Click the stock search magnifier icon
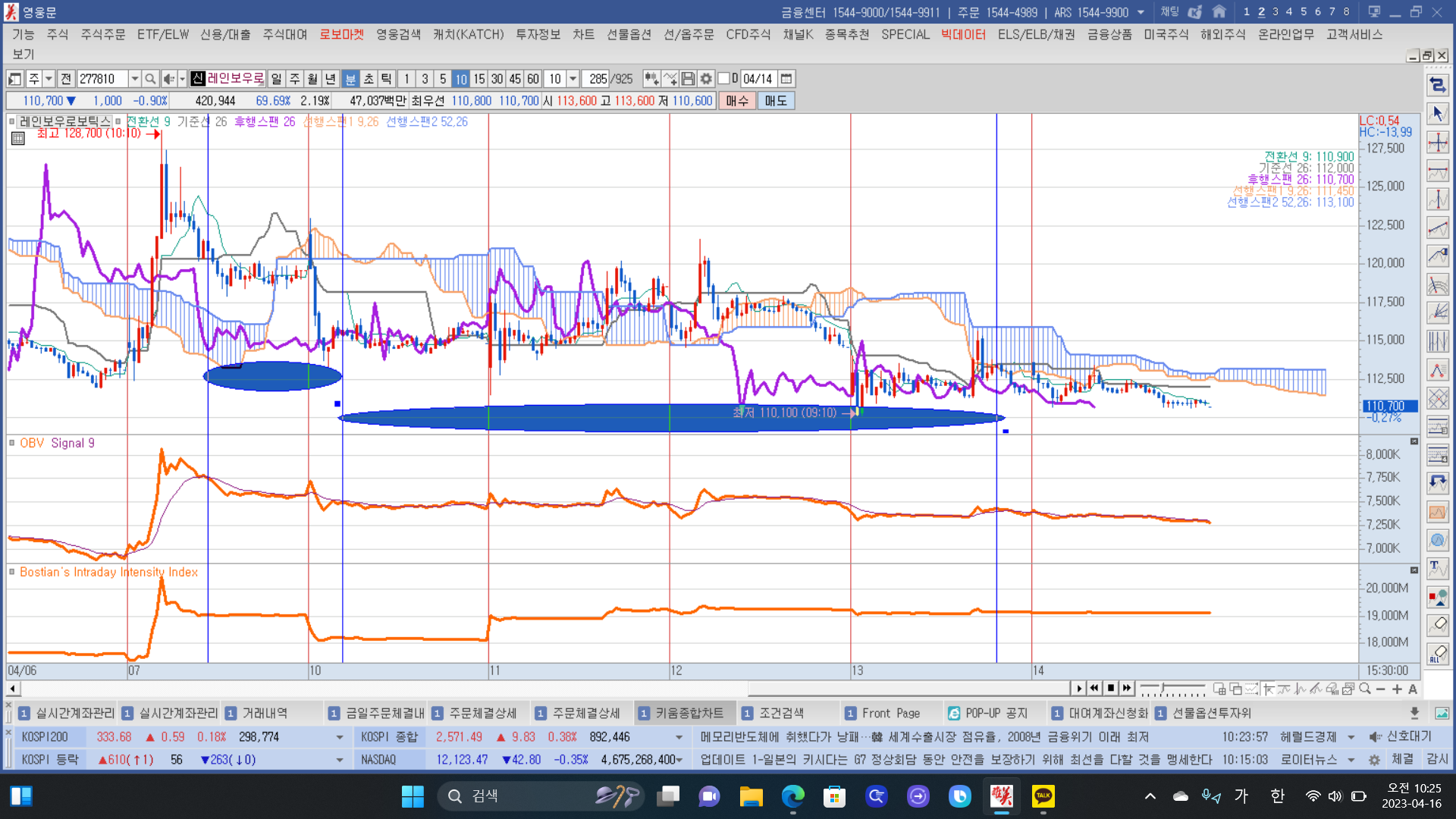This screenshot has width=1456, height=819. point(150,79)
